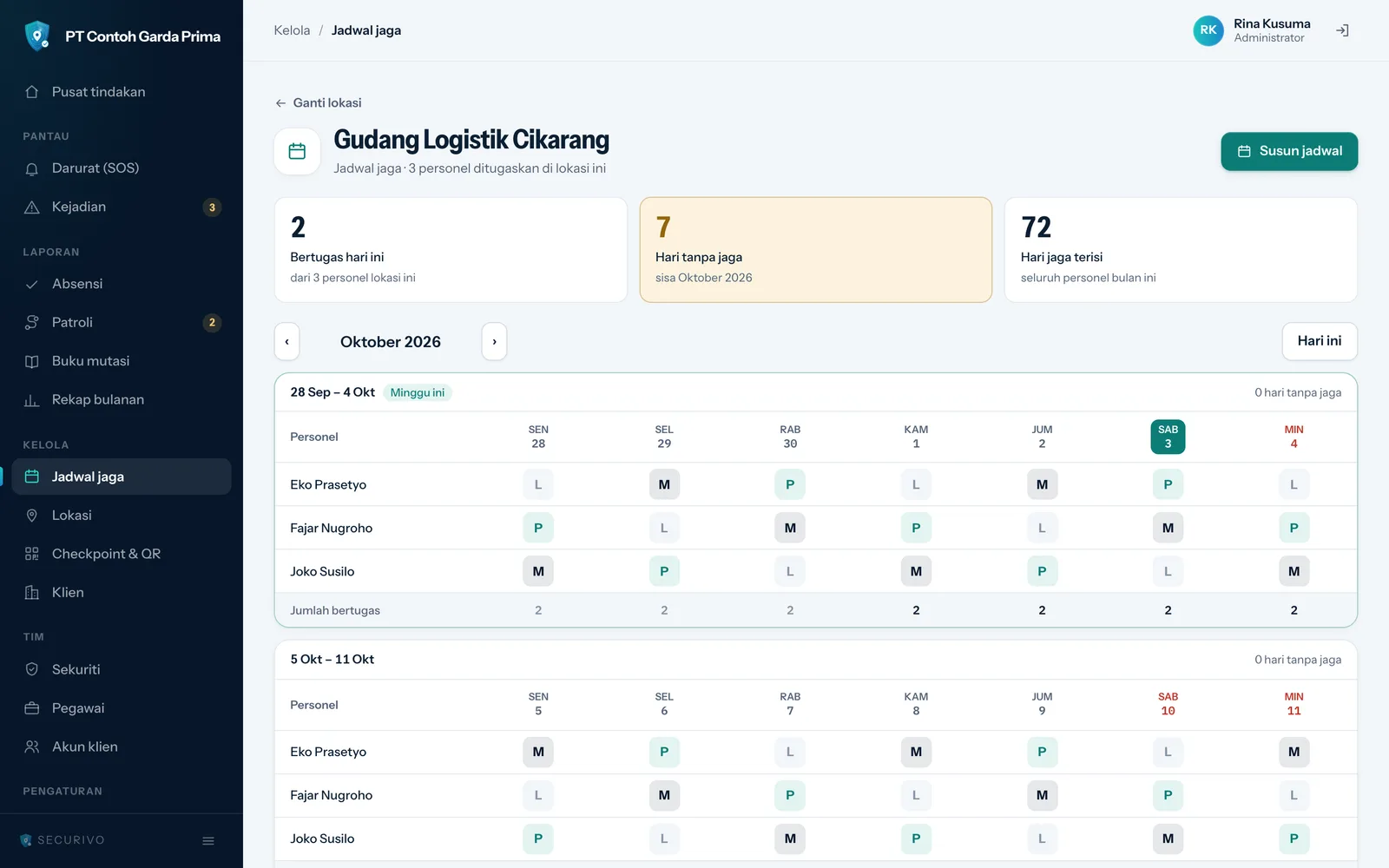Toggle Fajar Nugroho's shift on Sen 28

click(x=538, y=528)
